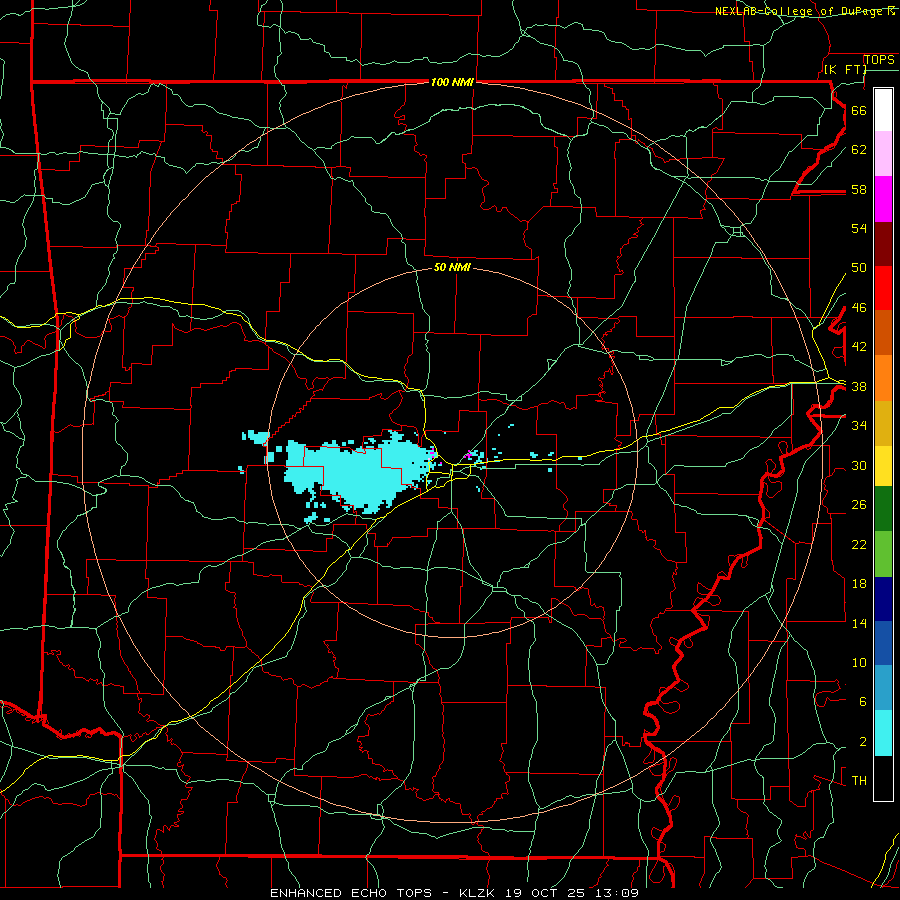Click the 58 legend value

[859, 189]
